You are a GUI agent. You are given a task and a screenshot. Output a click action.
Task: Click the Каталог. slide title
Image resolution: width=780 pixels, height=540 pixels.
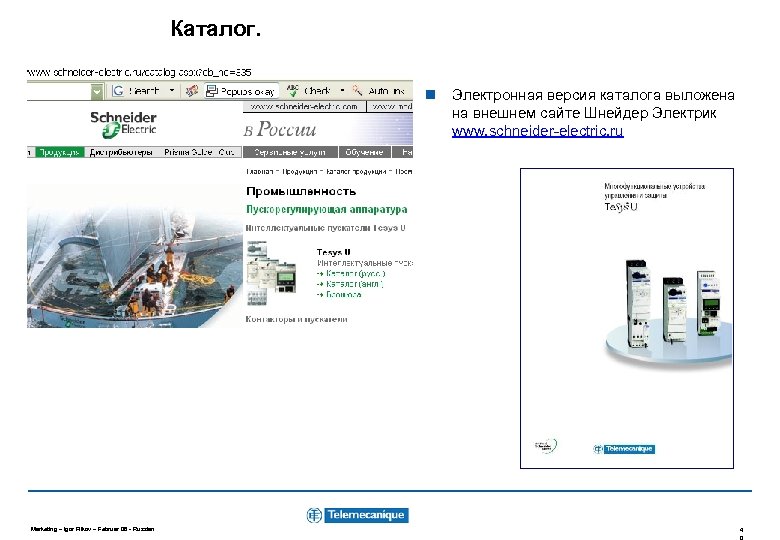tap(215, 28)
